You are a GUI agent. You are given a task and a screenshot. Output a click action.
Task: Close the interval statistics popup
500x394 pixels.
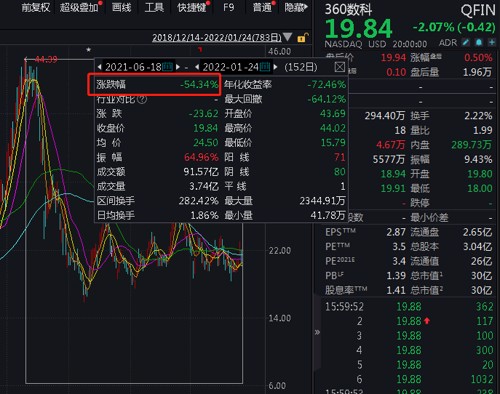340,67
